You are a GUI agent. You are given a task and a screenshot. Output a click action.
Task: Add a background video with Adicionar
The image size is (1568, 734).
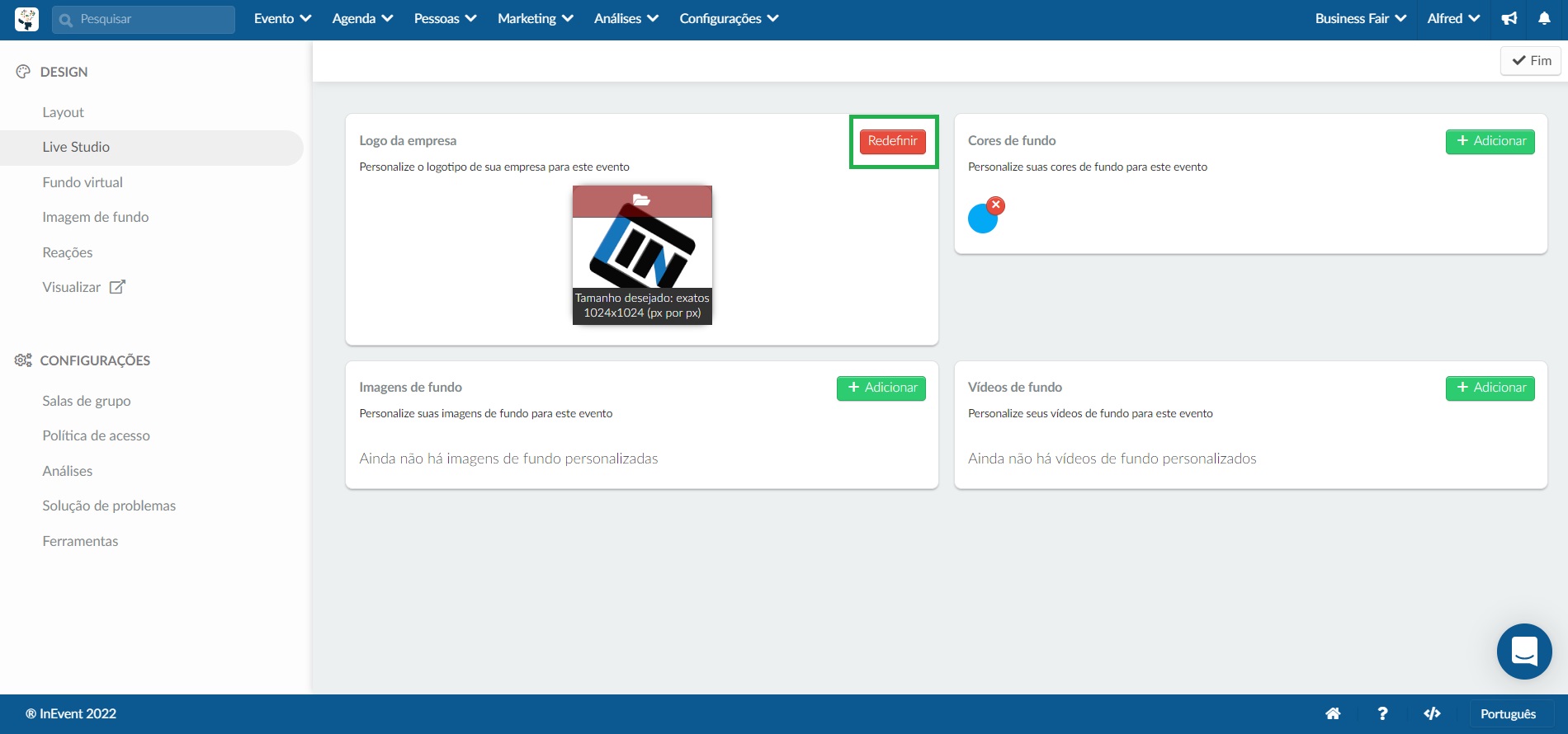(1490, 388)
